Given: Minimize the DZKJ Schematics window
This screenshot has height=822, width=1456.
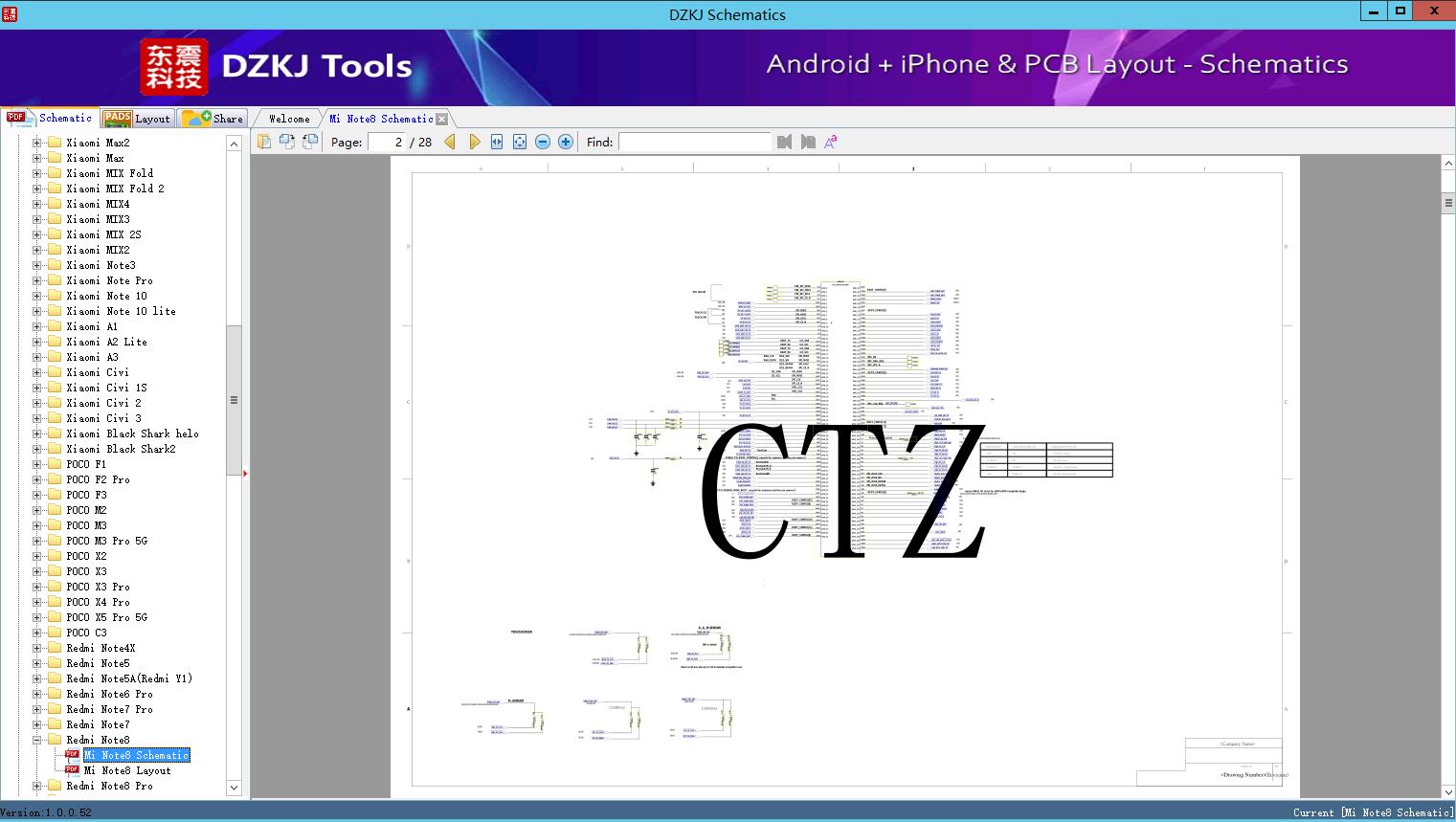Looking at the screenshot, I should (1373, 11).
